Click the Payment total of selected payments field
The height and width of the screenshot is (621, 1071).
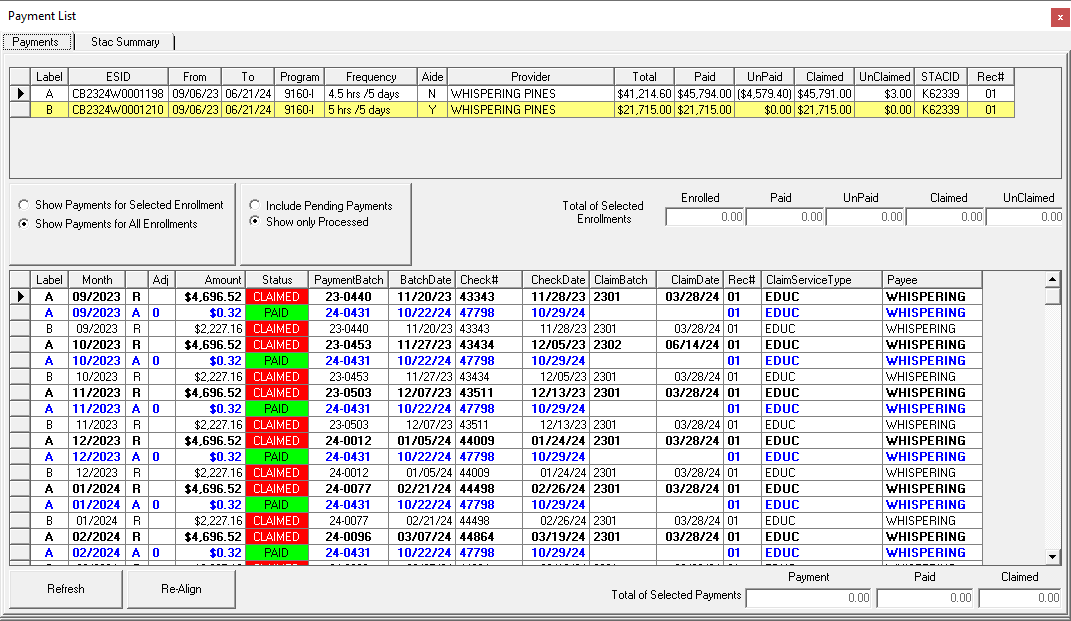(x=809, y=598)
